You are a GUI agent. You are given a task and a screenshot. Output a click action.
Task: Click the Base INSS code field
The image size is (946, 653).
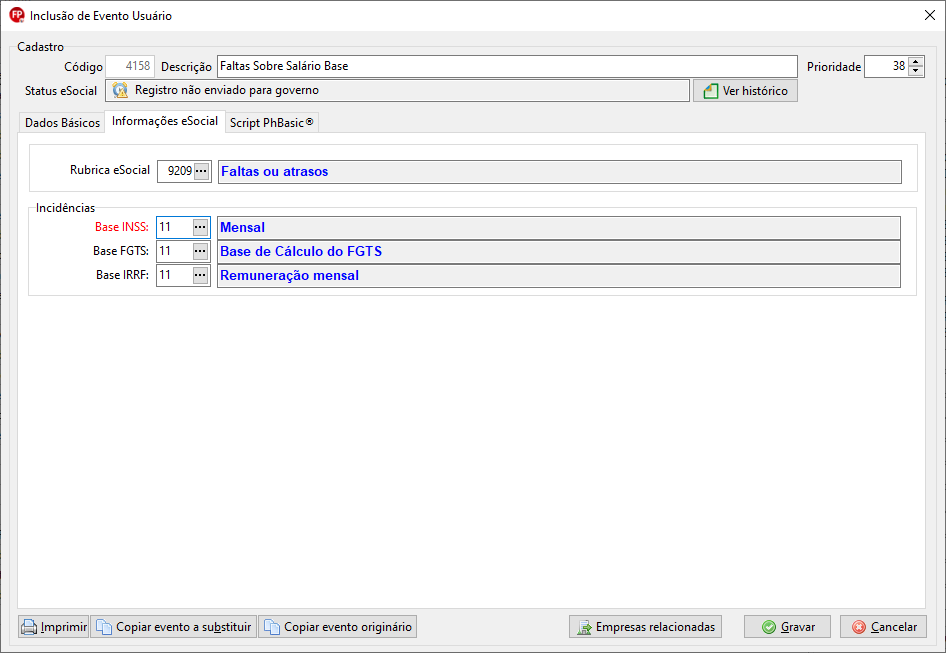(x=175, y=228)
